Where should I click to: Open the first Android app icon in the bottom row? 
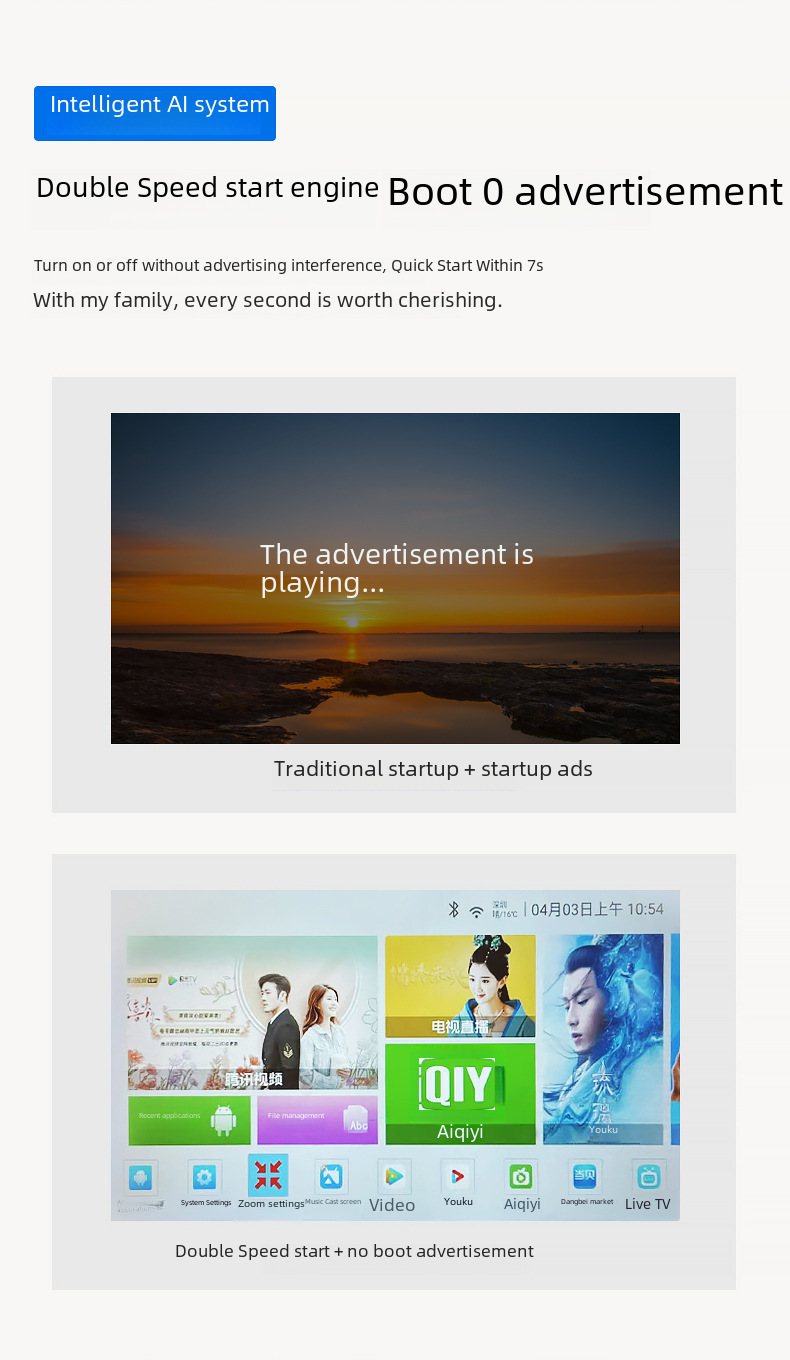pyautogui.click(x=141, y=1177)
